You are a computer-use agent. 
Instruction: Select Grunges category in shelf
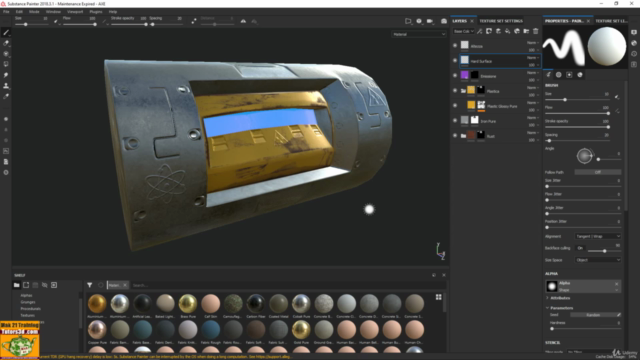click(28, 302)
